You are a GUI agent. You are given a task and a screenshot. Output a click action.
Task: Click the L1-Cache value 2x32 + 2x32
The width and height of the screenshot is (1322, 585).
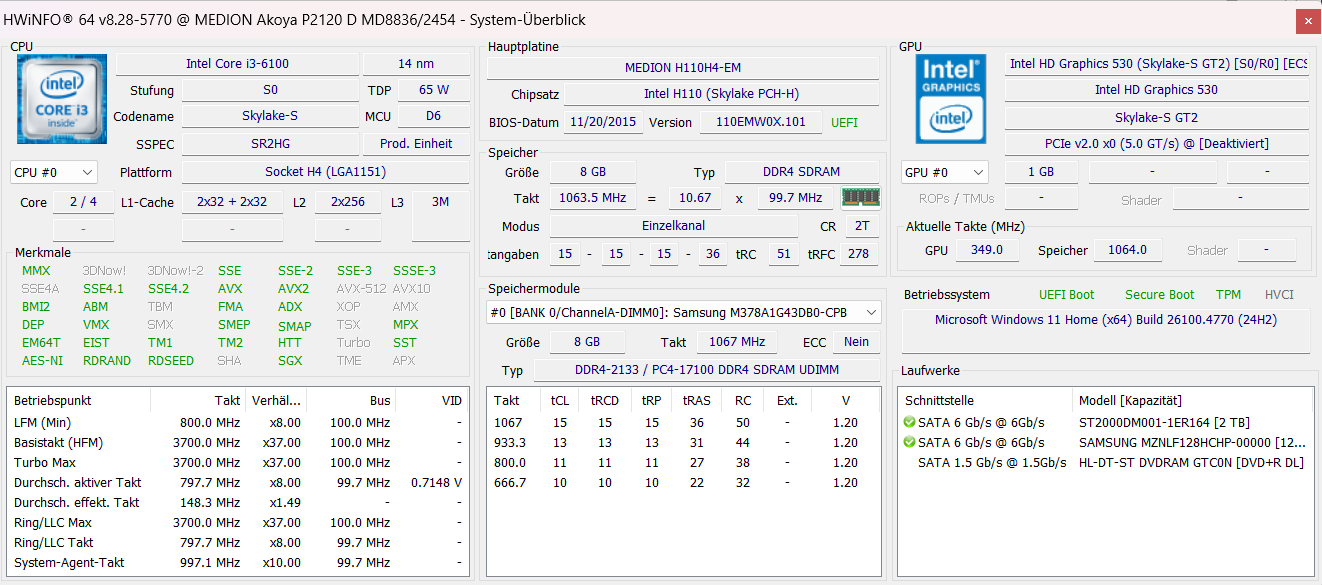[232, 202]
